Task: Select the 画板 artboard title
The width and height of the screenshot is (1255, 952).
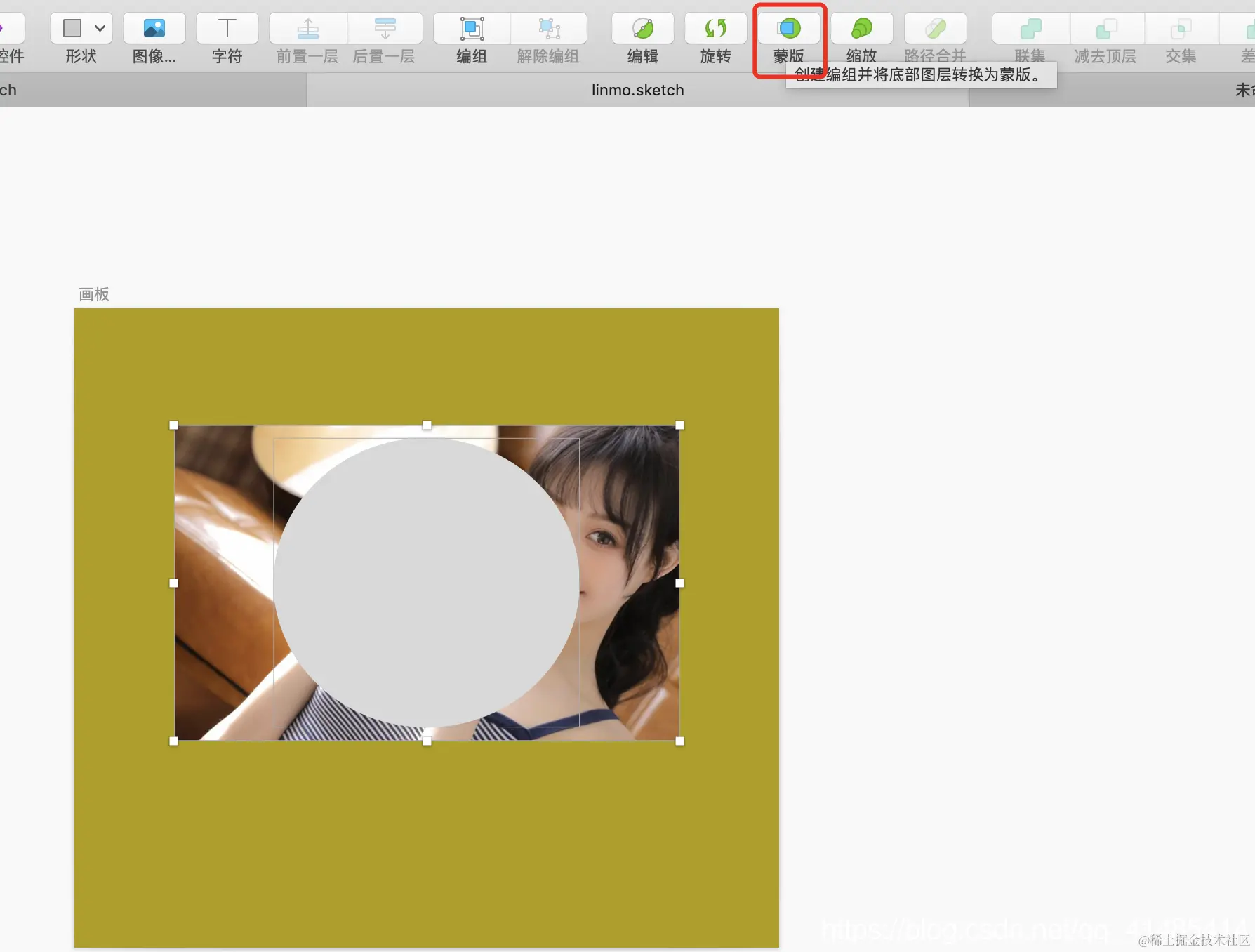Action: point(93,294)
